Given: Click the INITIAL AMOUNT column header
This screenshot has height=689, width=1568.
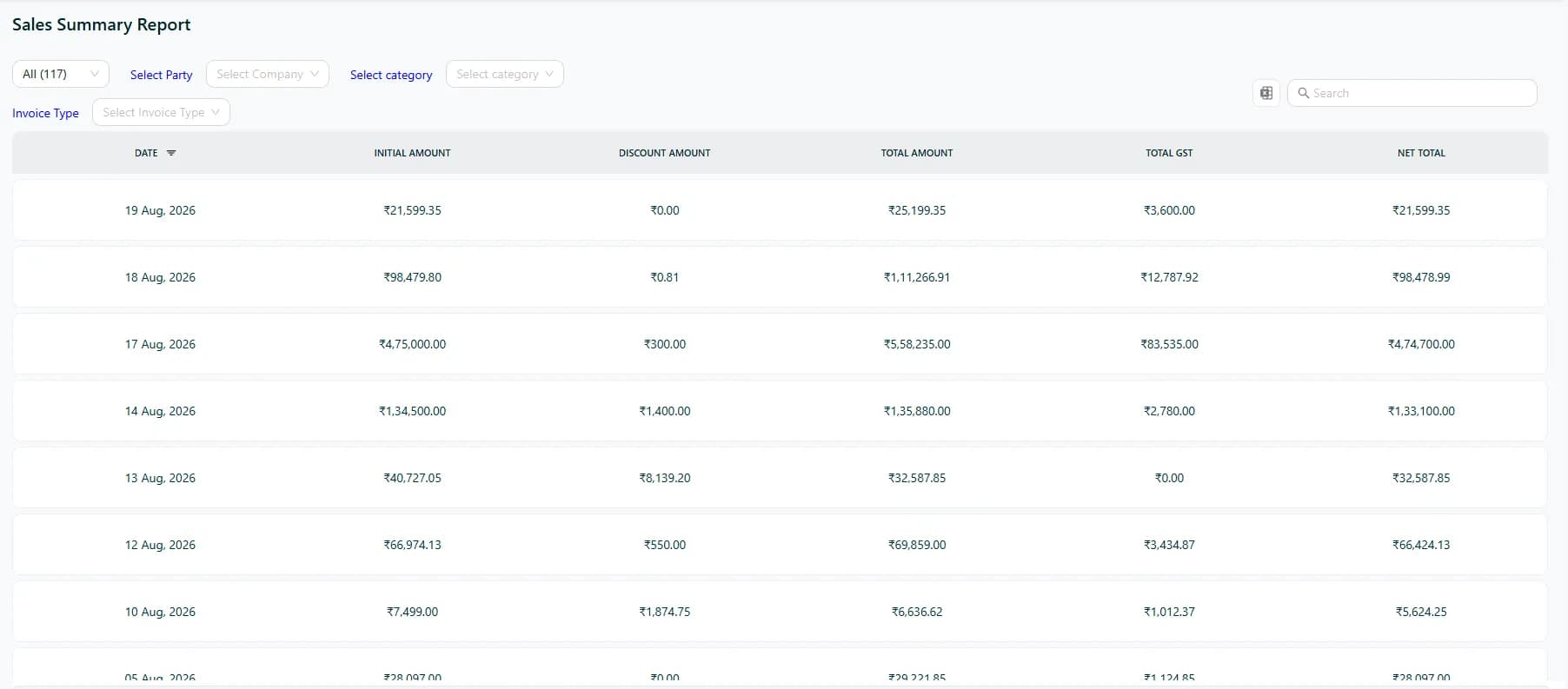Looking at the screenshot, I should (x=412, y=153).
